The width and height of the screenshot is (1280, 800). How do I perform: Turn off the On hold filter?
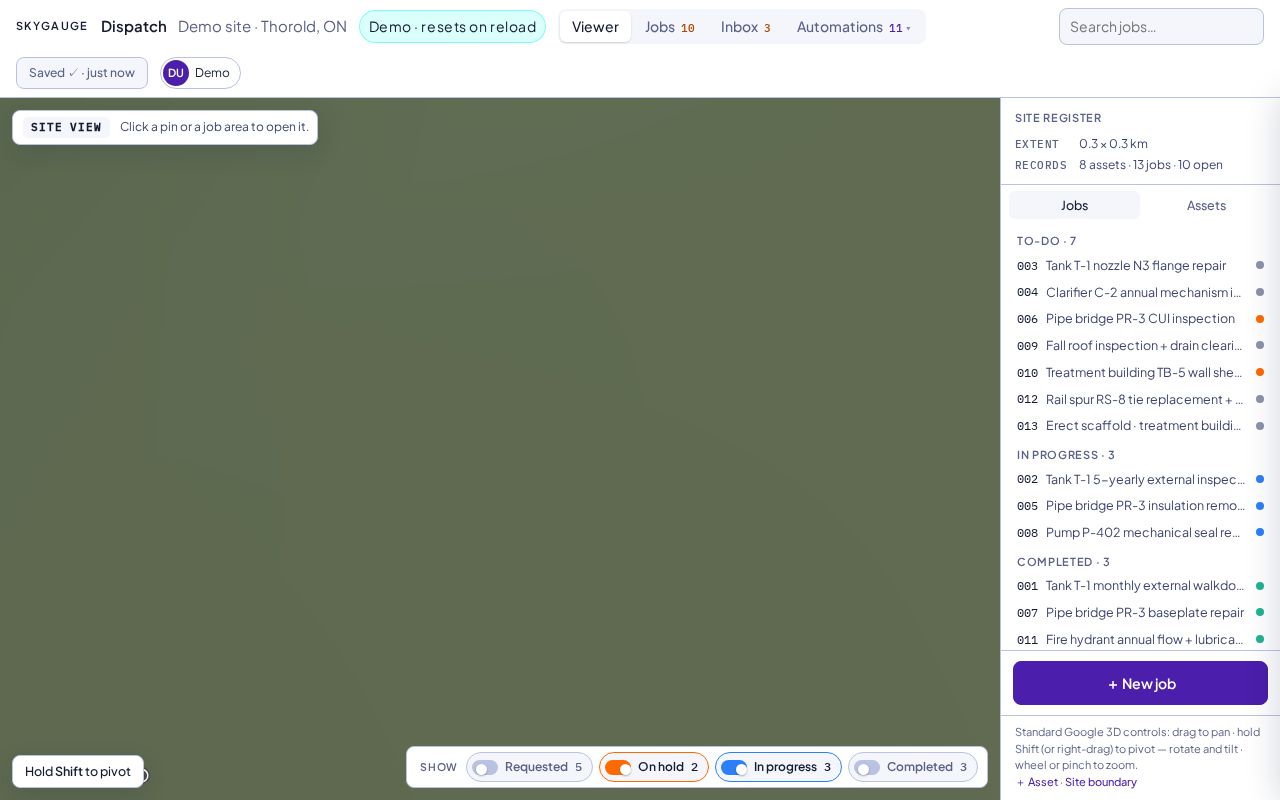pyautogui.click(x=654, y=767)
